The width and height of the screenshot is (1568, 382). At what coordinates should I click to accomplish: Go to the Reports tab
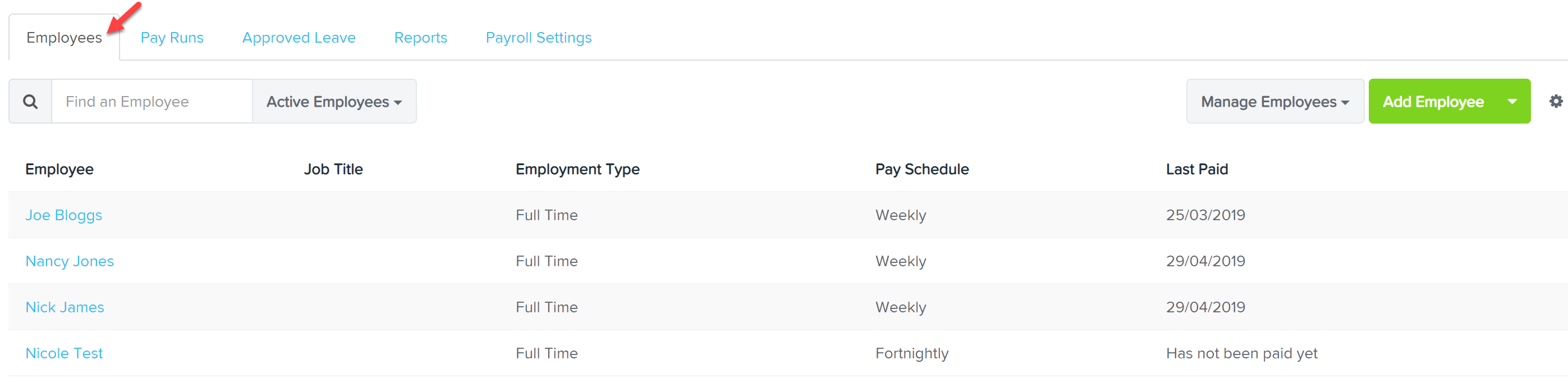point(420,38)
